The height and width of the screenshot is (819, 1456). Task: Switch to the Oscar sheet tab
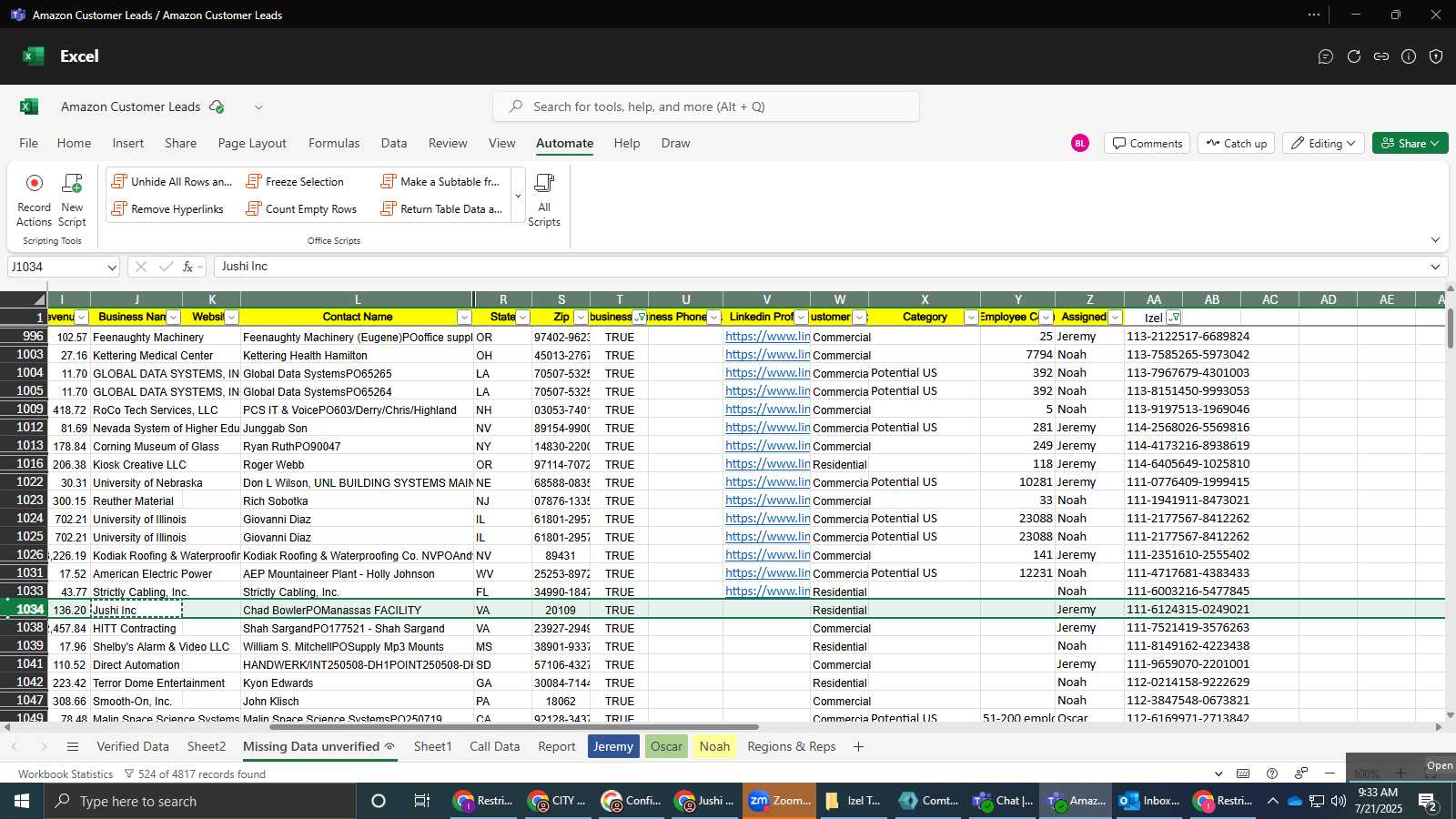666,746
